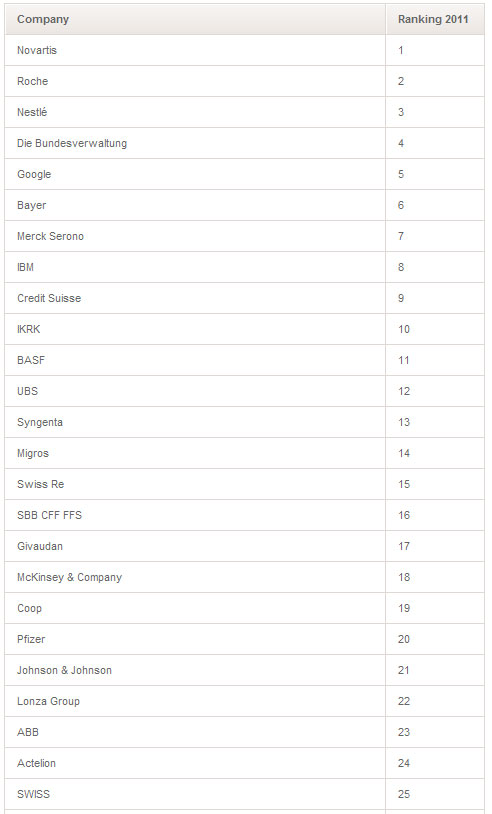Select Merck Serono row

click(x=244, y=236)
